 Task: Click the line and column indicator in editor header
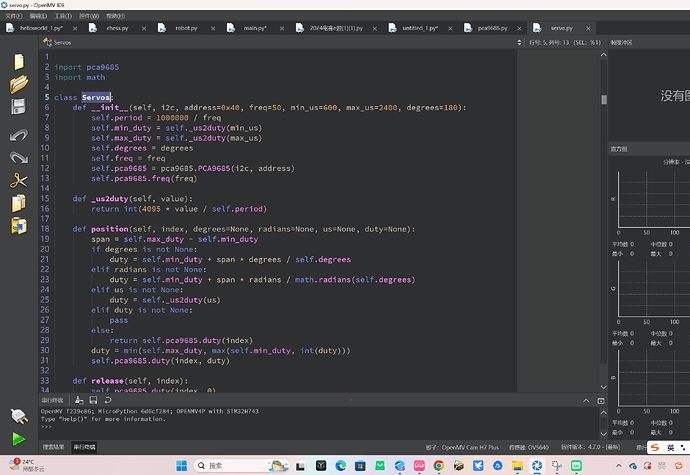tap(565, 42)
